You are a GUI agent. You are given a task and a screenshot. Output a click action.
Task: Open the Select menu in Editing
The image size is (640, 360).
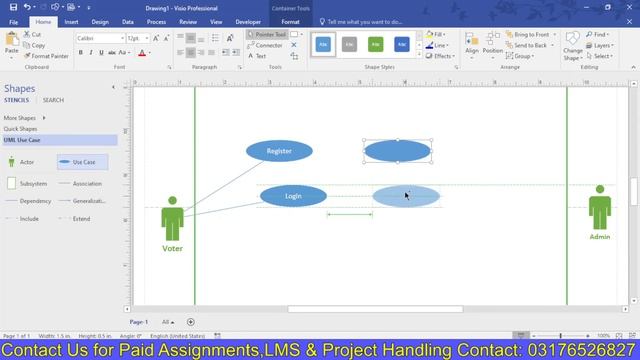click(599, 56)
